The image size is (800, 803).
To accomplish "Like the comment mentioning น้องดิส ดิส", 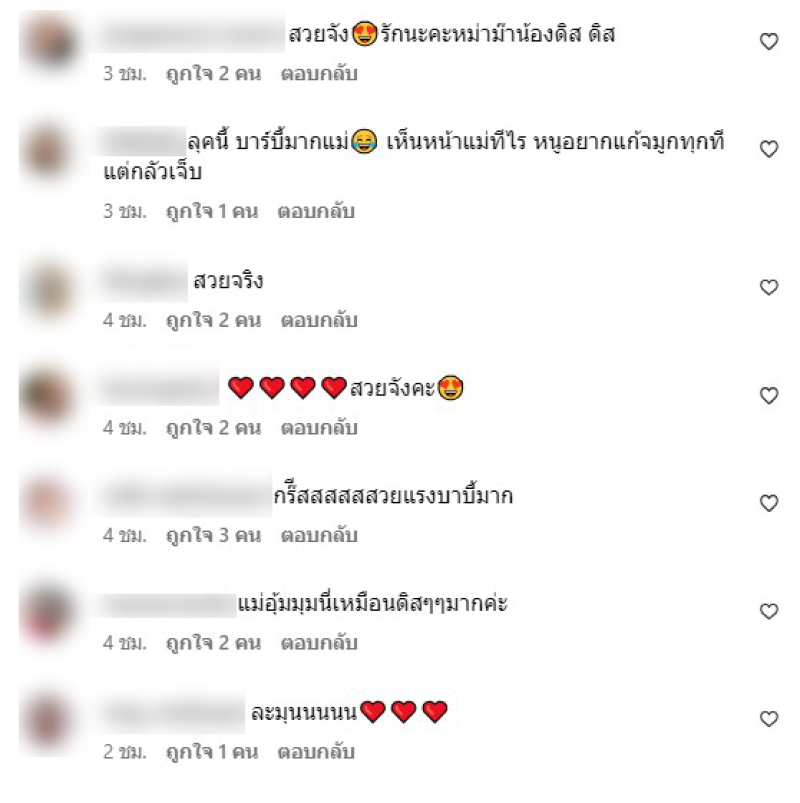I will 768,41.
